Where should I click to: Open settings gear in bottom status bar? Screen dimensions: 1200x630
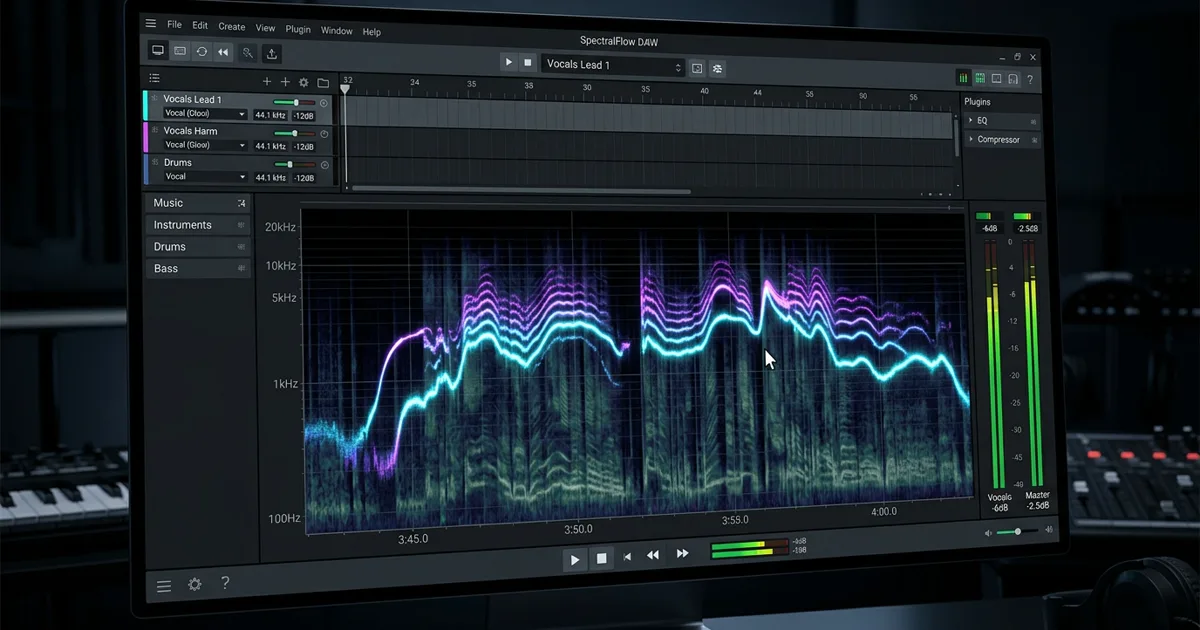click(195, 584)
